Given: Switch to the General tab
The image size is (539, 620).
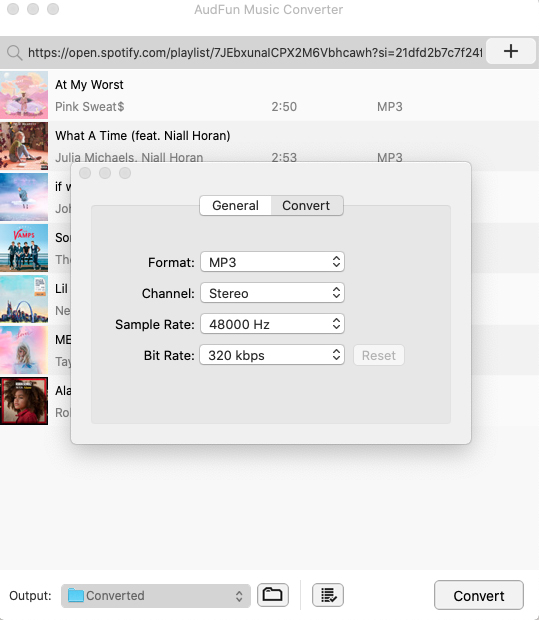Looking at the screenshot, I should [x=235, y=206].
